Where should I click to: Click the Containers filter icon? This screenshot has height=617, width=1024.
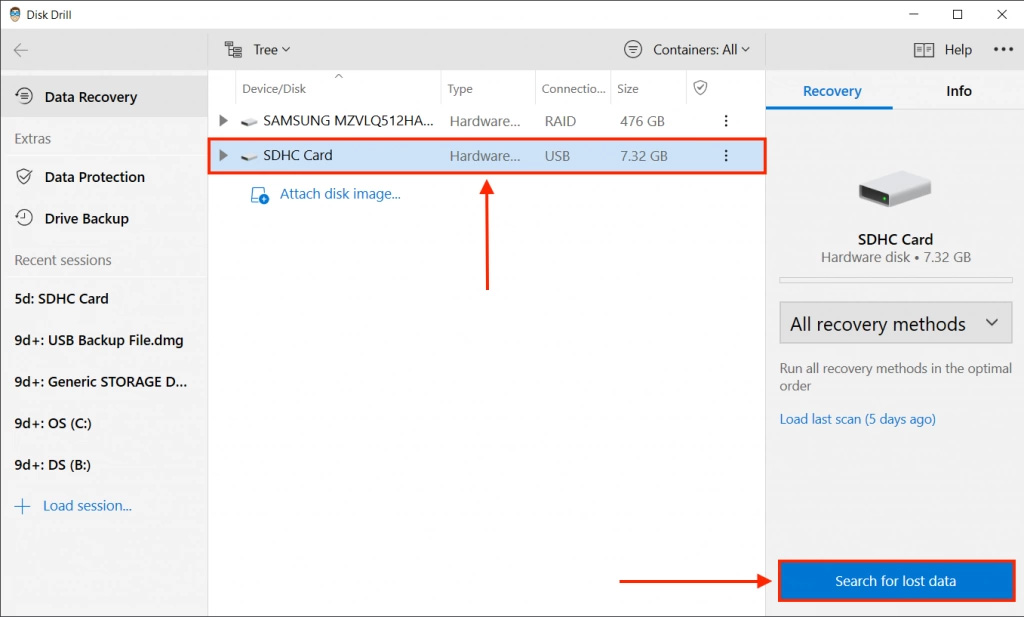[632, 50]
